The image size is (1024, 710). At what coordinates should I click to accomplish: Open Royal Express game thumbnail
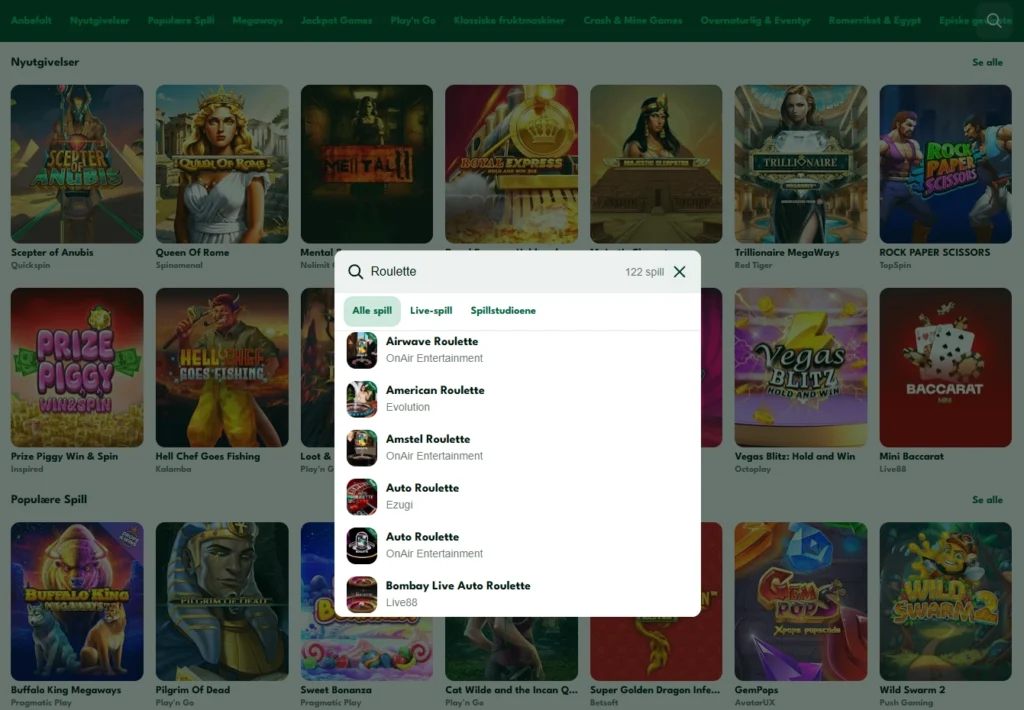coord(511,164)
